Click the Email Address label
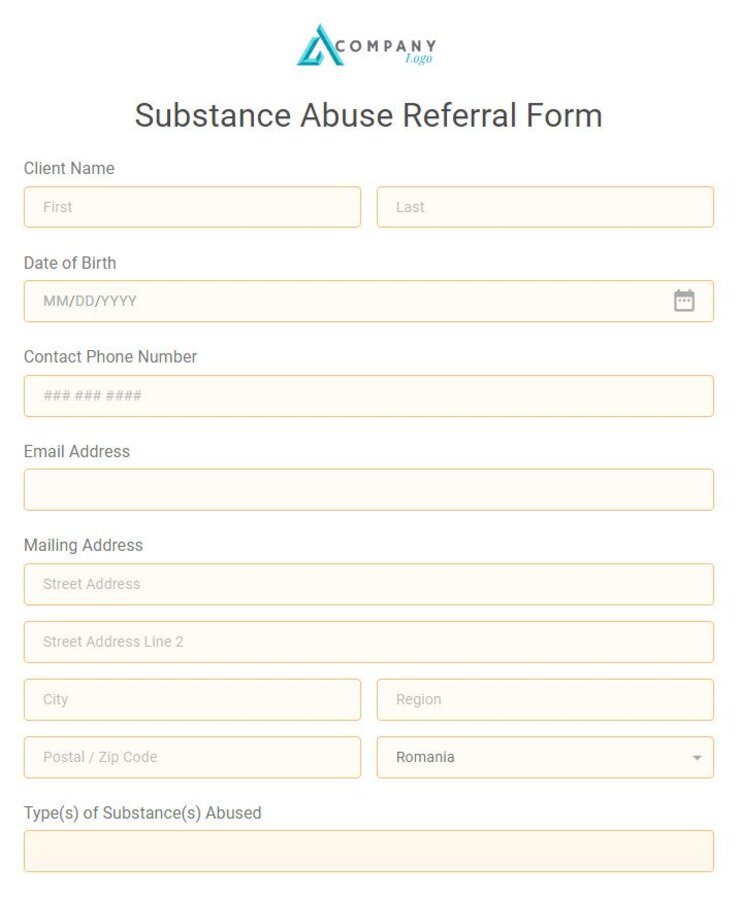 tap(76, 451)
